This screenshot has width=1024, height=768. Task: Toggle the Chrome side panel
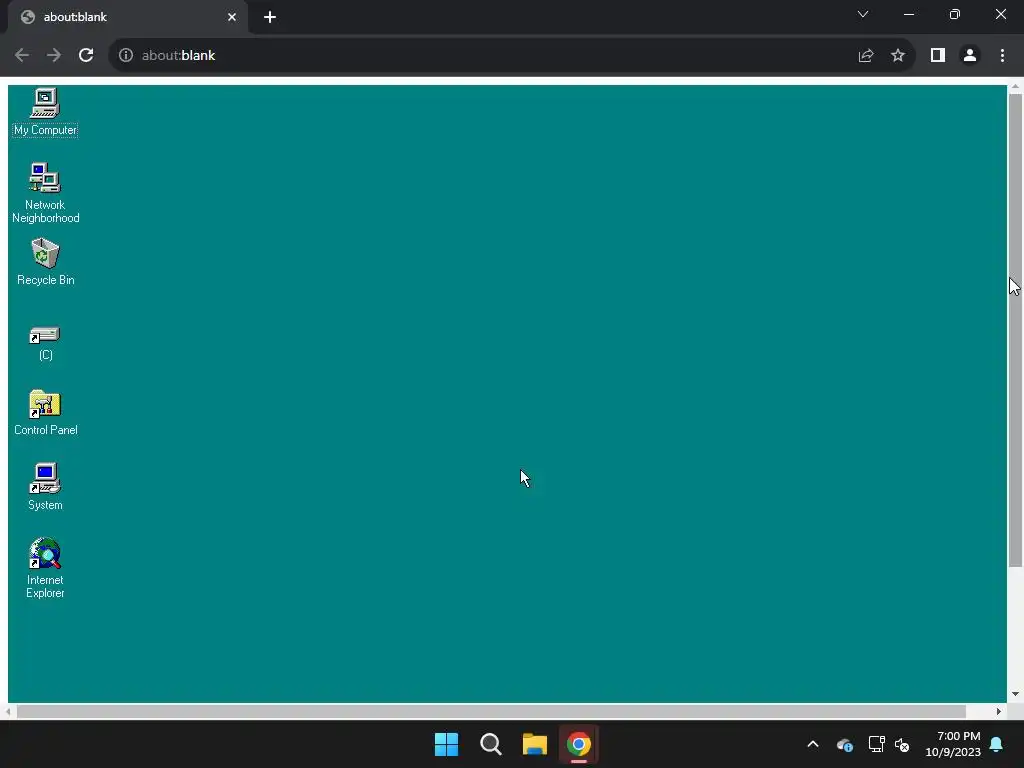coord(938,56)
